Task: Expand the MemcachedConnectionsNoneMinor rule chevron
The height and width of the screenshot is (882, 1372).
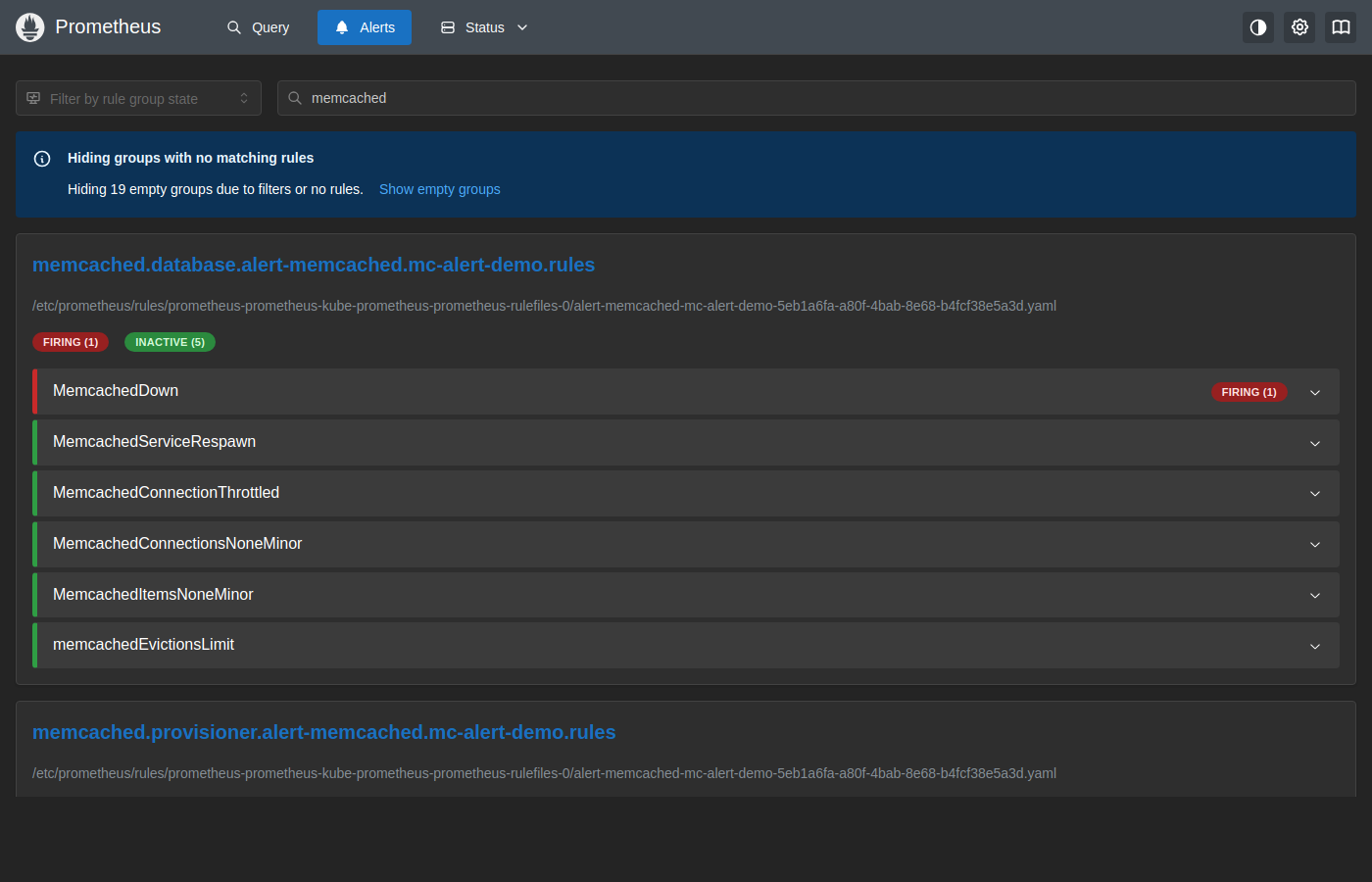Action: (x=1315, y=544)
